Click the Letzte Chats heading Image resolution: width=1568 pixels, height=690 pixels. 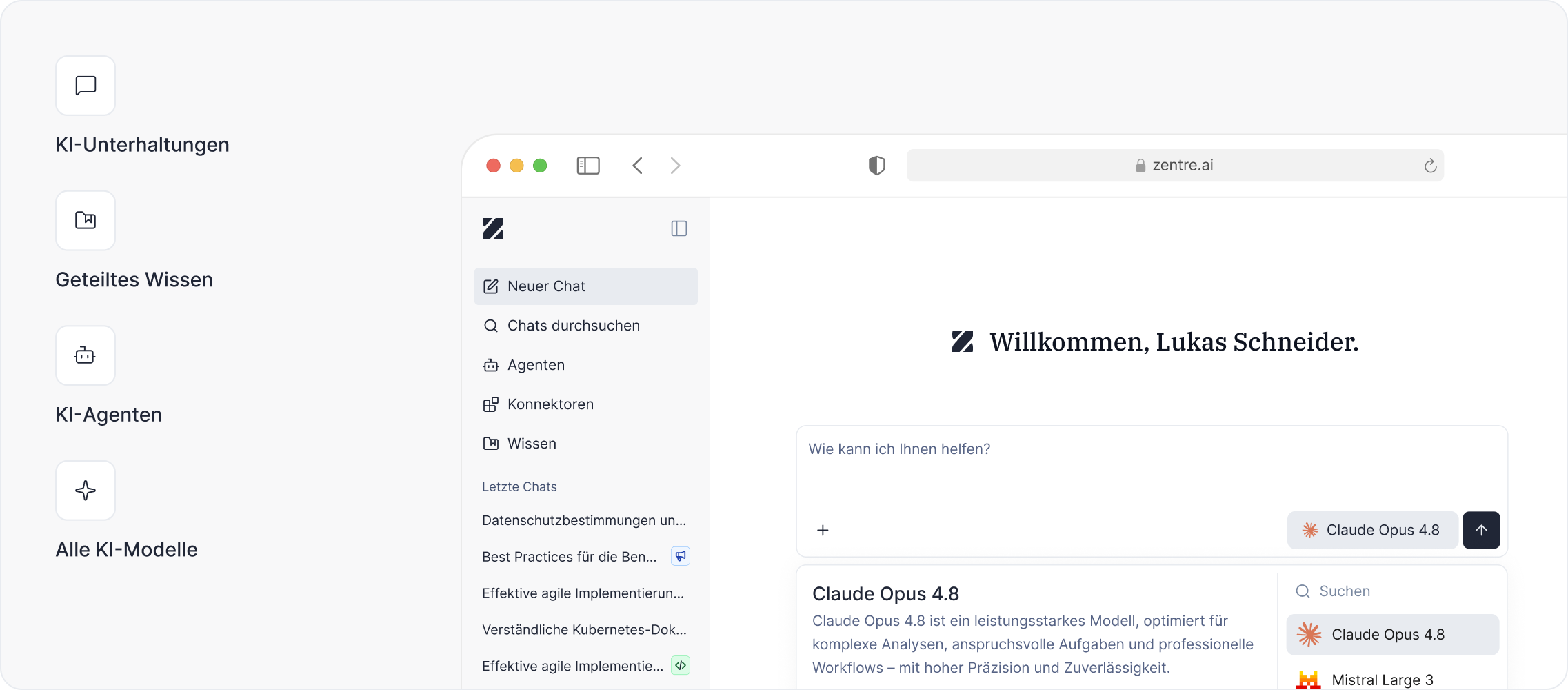519,486
